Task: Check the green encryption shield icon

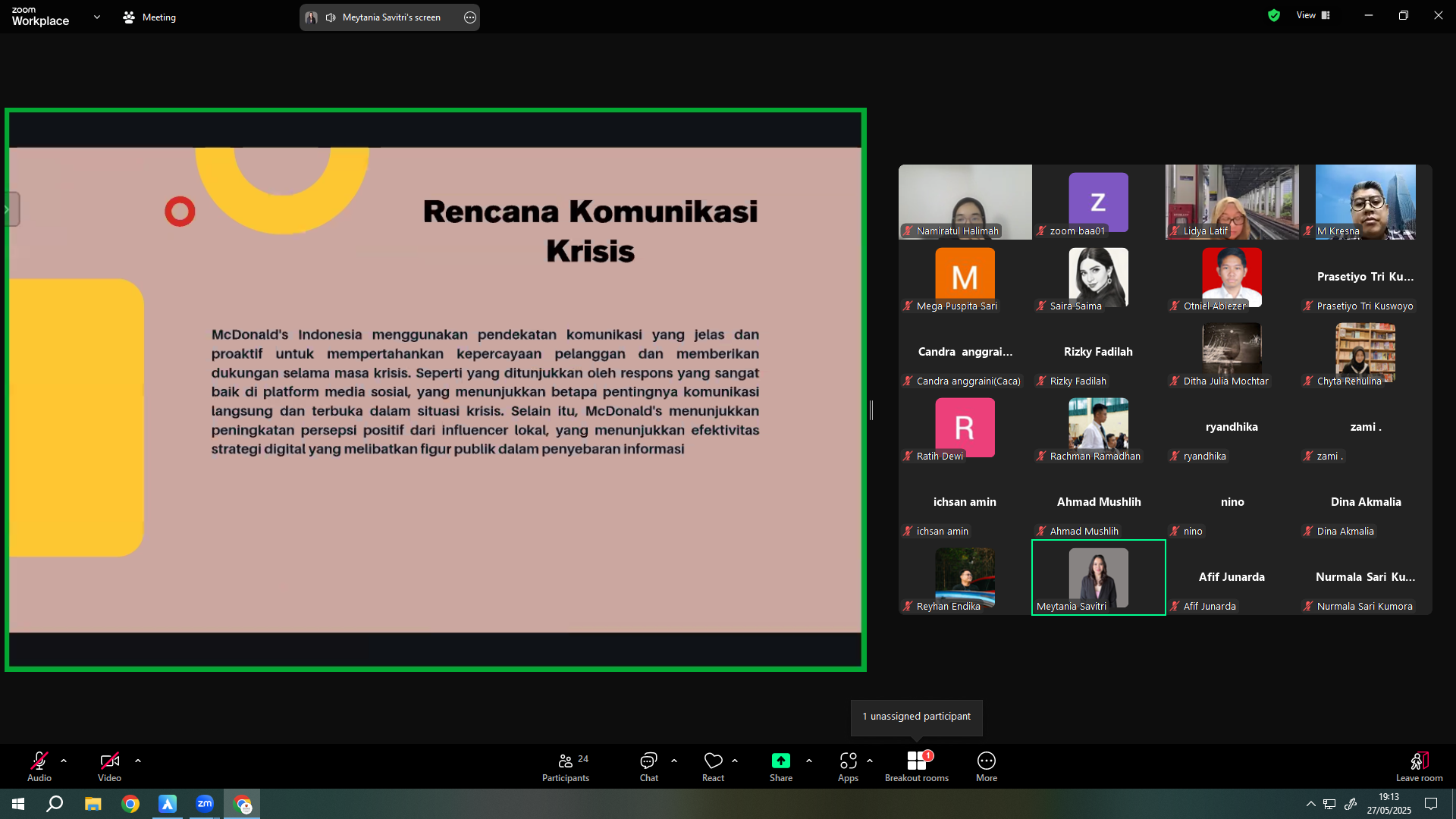Action: click(1274, 15)
